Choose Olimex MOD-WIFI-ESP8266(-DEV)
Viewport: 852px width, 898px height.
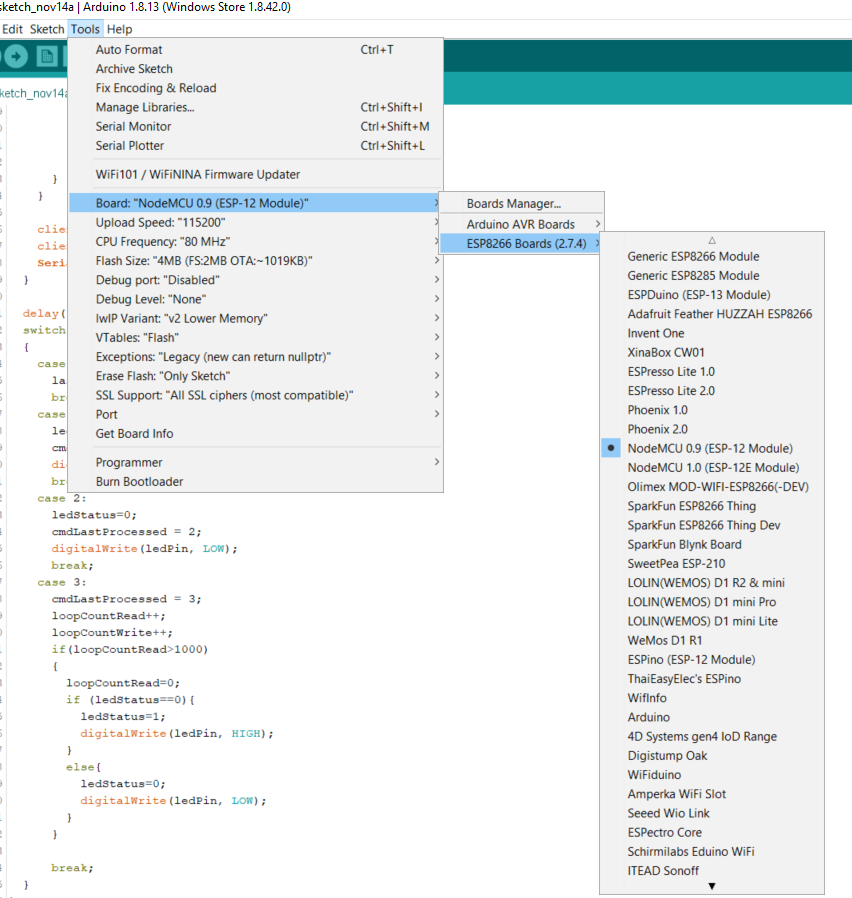coord(712,487)
